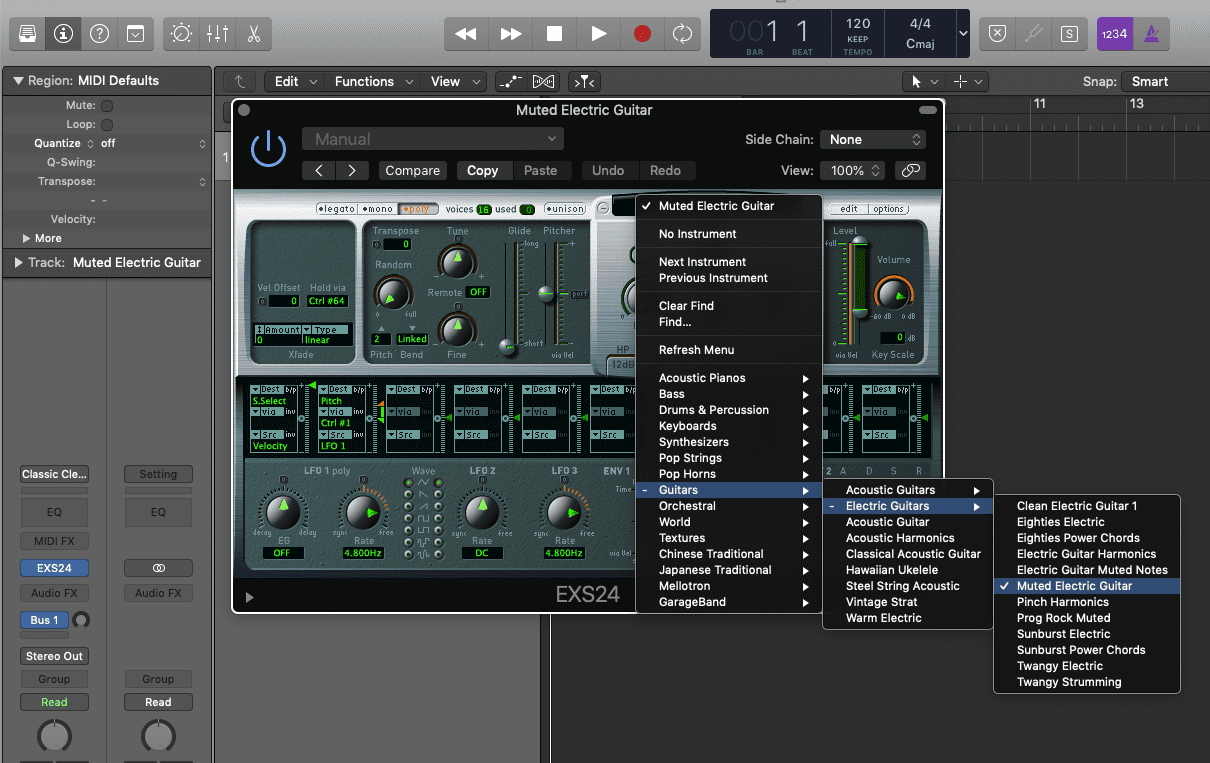Rewind with the double-left arrow button
The height and width of the screenshot is (763, 1210).
pos(466,33)
